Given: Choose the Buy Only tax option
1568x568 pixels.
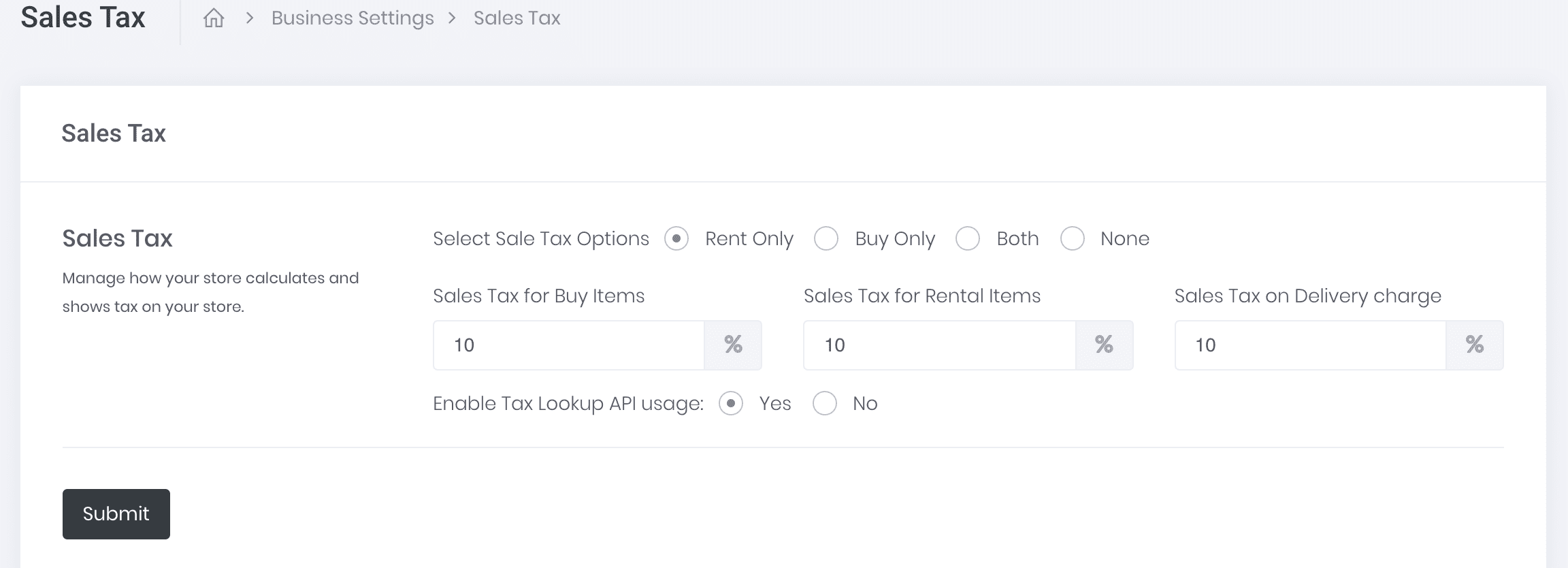Looking at the screenshot, I should pos(826,239).
